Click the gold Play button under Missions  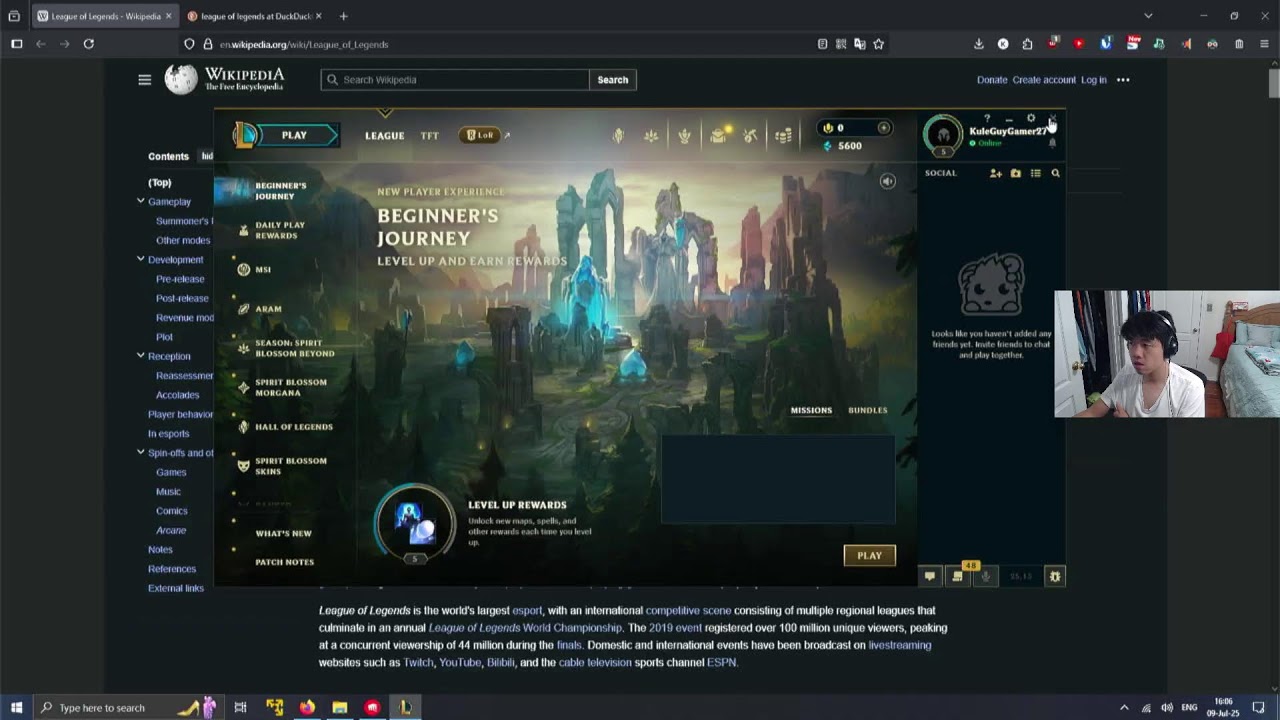[x=869, y=555]
